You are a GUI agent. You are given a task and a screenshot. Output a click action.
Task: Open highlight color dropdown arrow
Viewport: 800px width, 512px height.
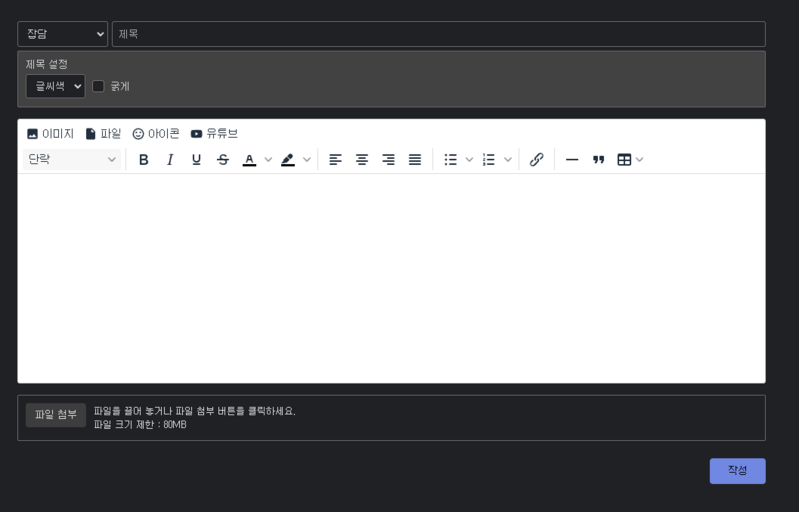307,160
